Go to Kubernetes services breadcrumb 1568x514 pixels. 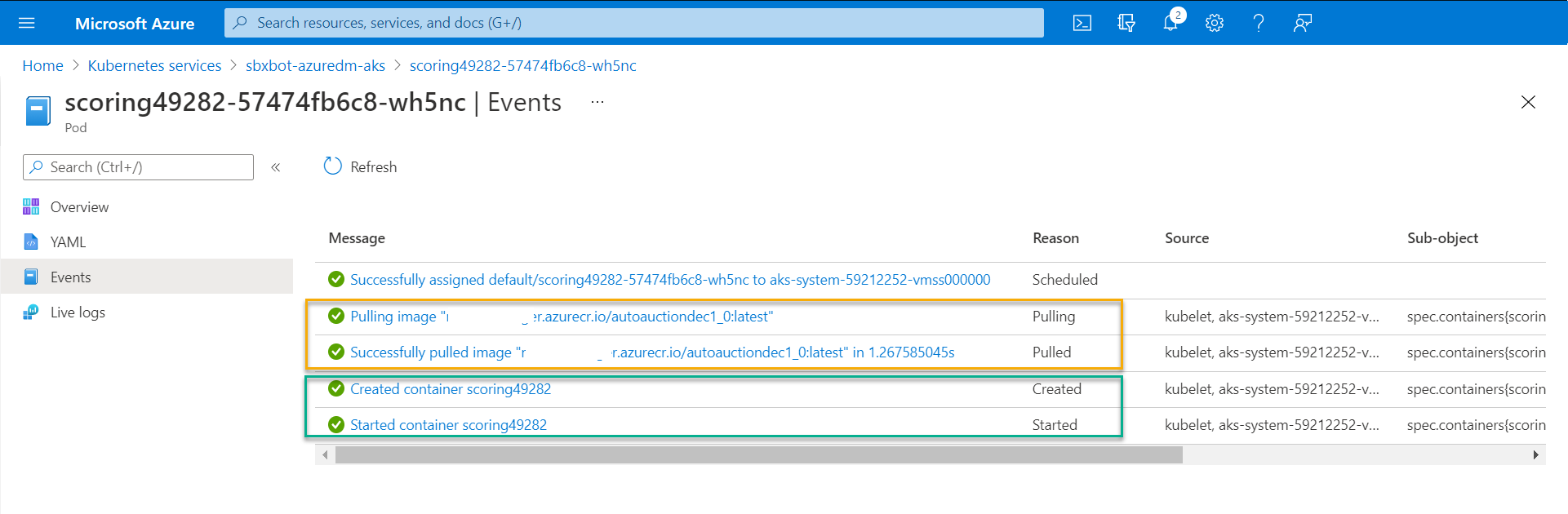pos(154,66)
